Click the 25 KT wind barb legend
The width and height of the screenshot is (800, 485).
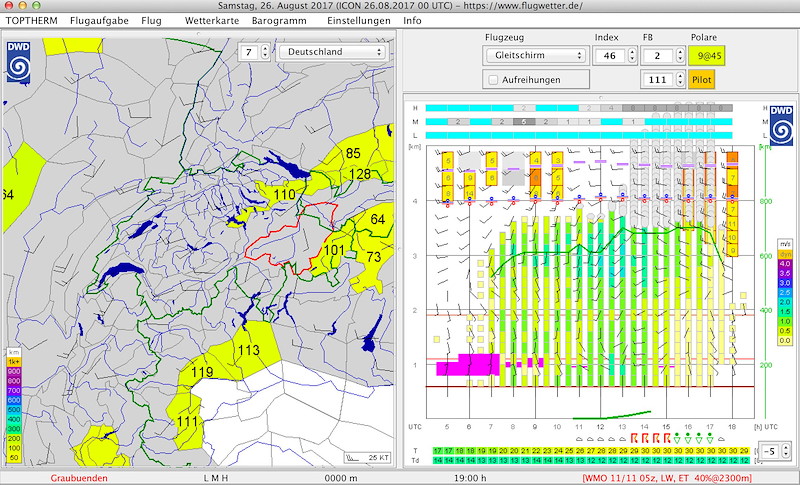click(367, 457)
